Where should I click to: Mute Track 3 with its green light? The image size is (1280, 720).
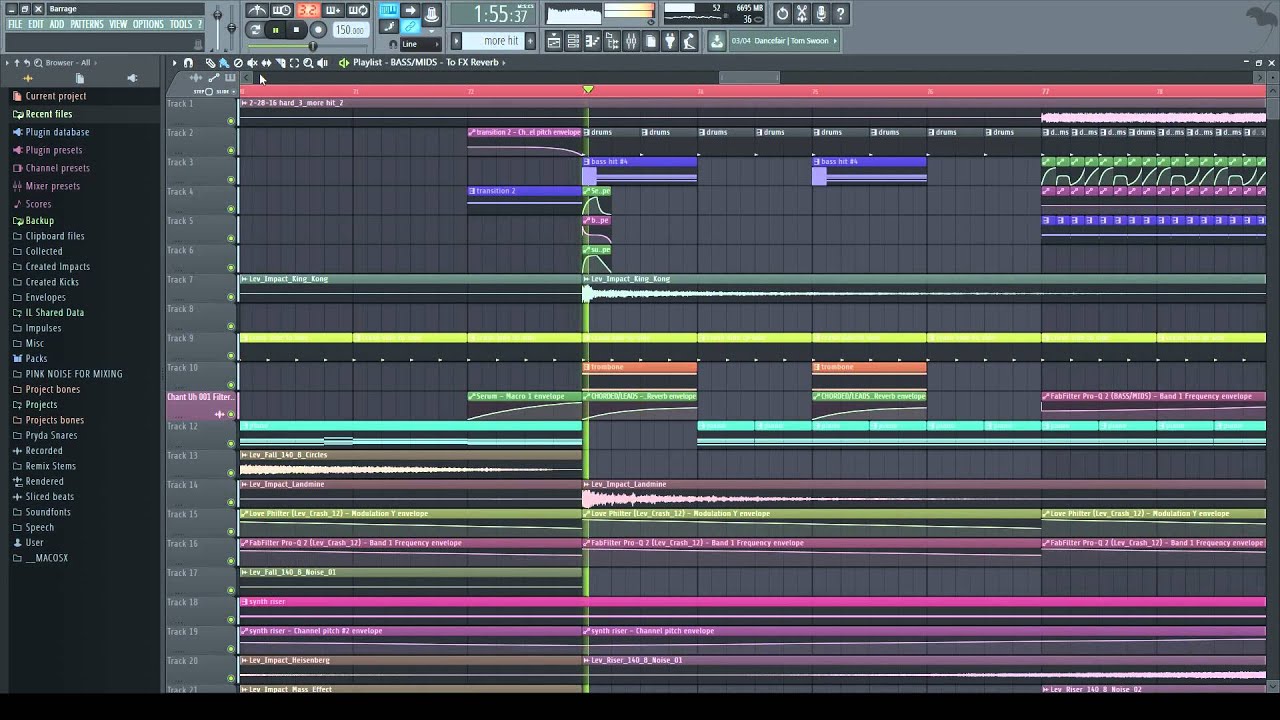[x=231, y=180]
